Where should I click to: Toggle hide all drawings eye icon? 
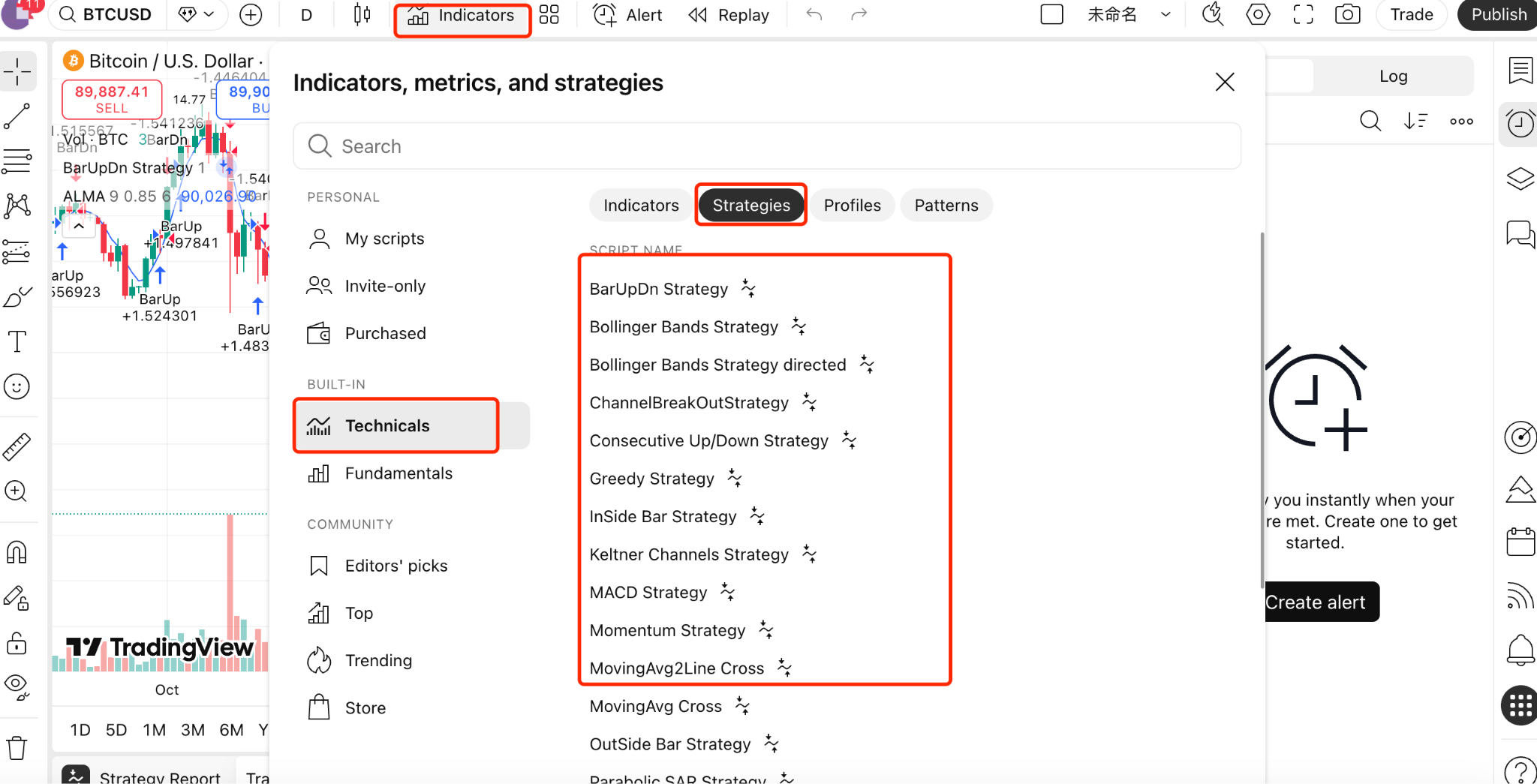click(x=17, y=686)
